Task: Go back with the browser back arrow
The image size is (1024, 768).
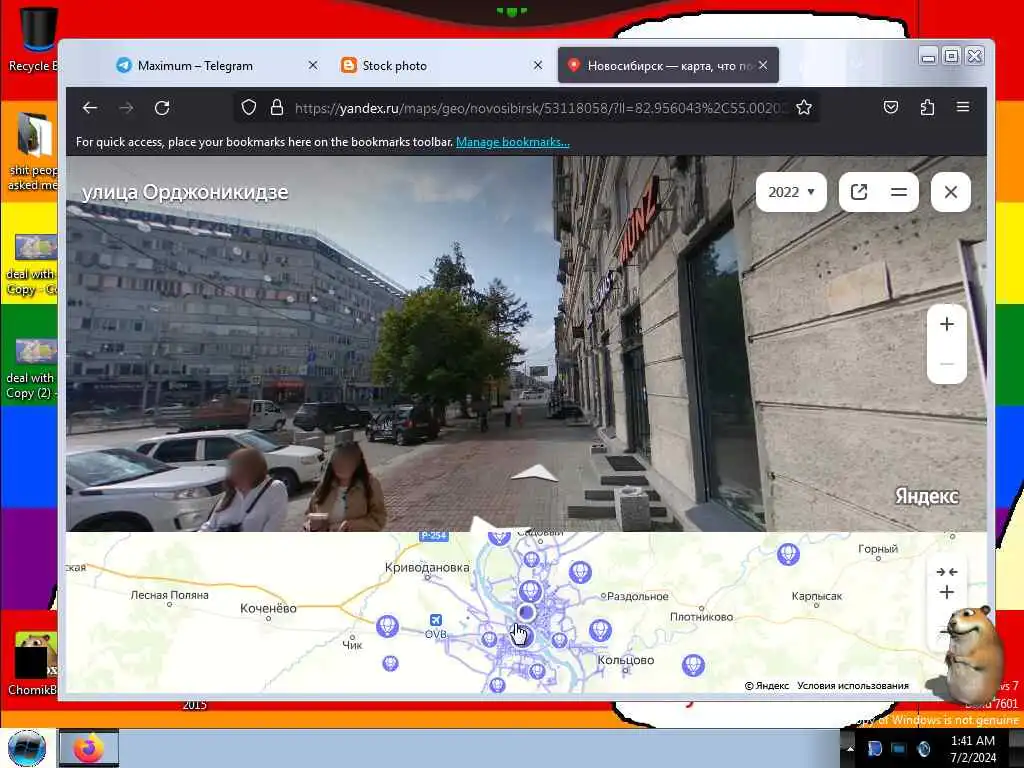Action: coord(90,108)
